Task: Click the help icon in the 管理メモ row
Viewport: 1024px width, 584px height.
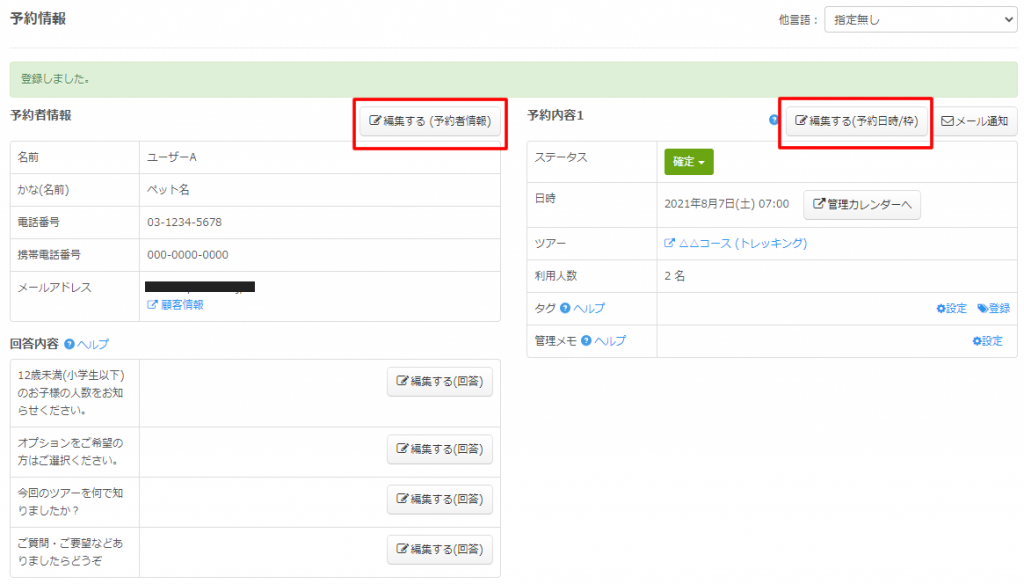Action: pos(586,341)
